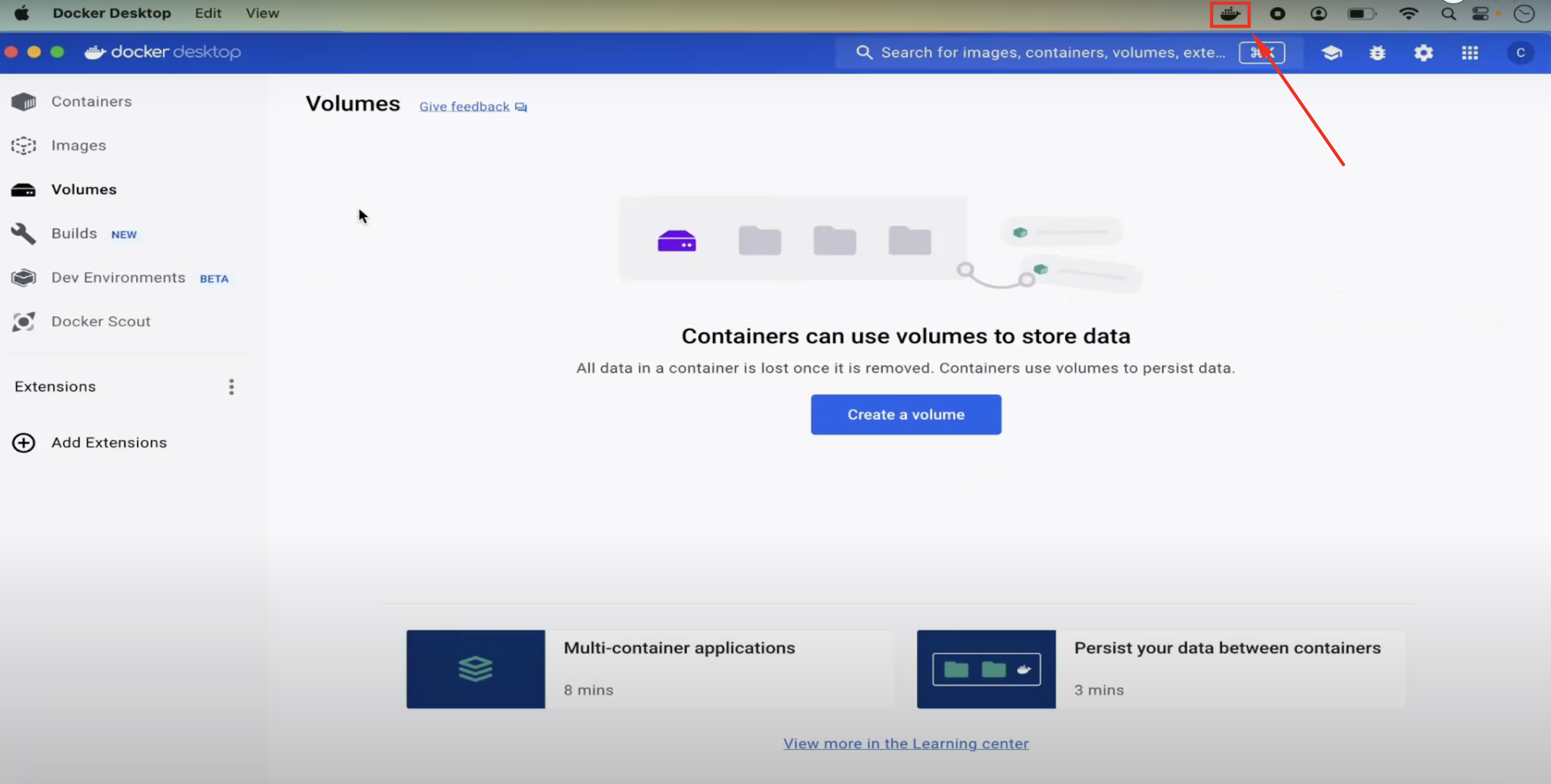This screenshot has width=1551, height=784.
Task: Open the apps grid icon in header
Action: (x=1470, y=53)
